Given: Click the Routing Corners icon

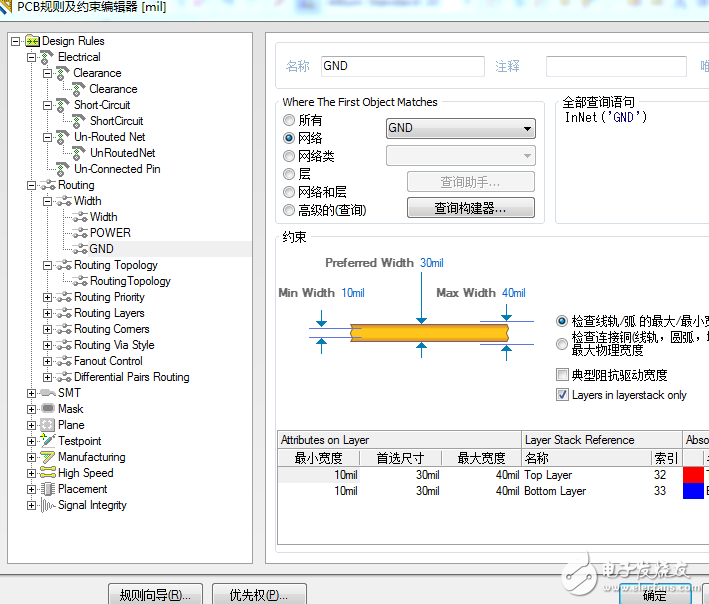Looking at the screenshot, I should [64, 330].
